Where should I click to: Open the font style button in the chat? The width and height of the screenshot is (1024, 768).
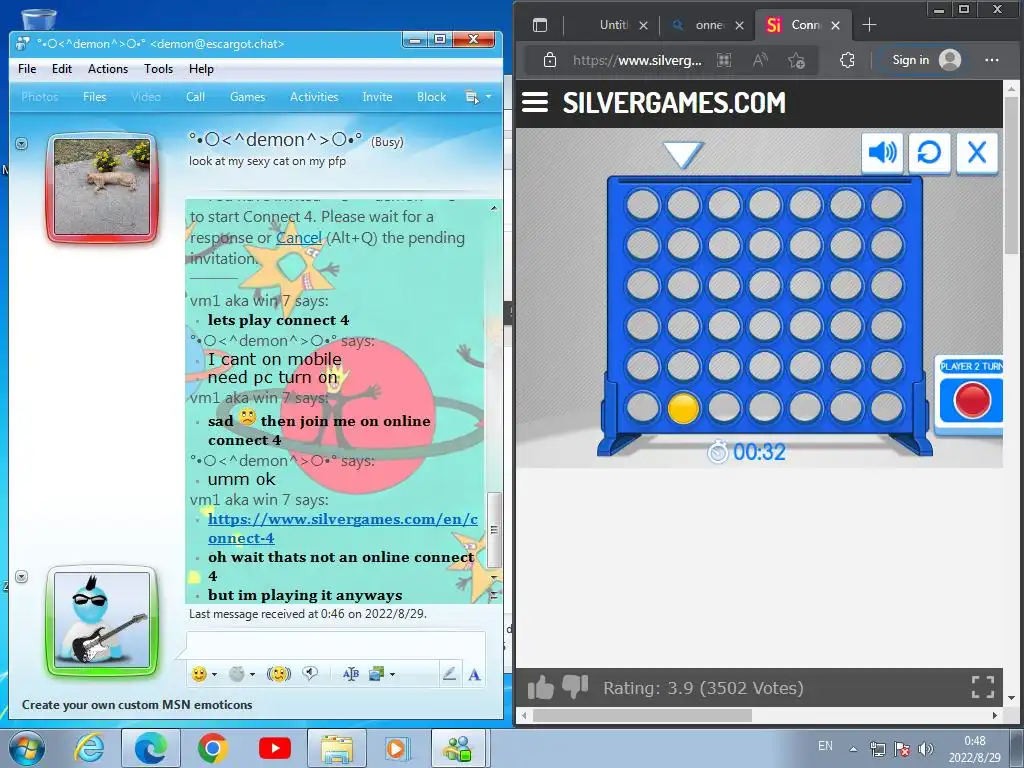click(x=351, y=674)
